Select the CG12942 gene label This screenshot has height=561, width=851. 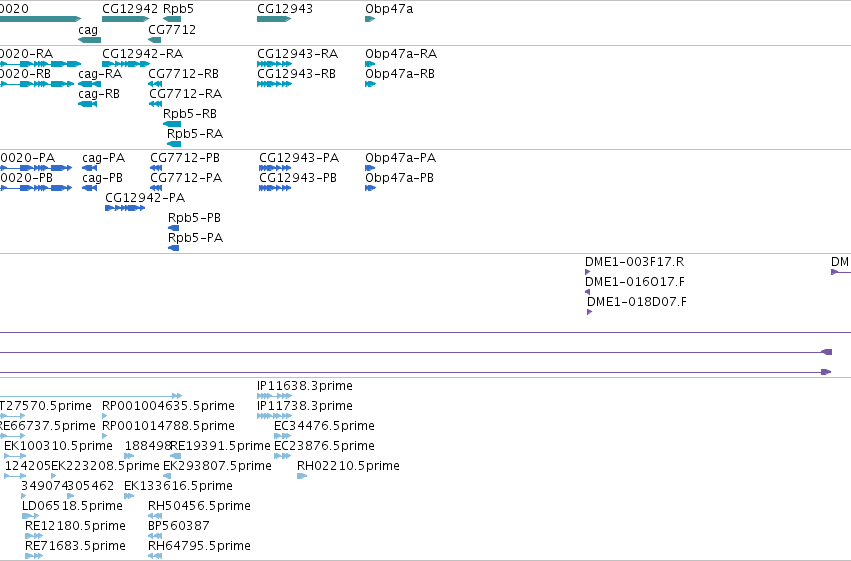[130, 9]
